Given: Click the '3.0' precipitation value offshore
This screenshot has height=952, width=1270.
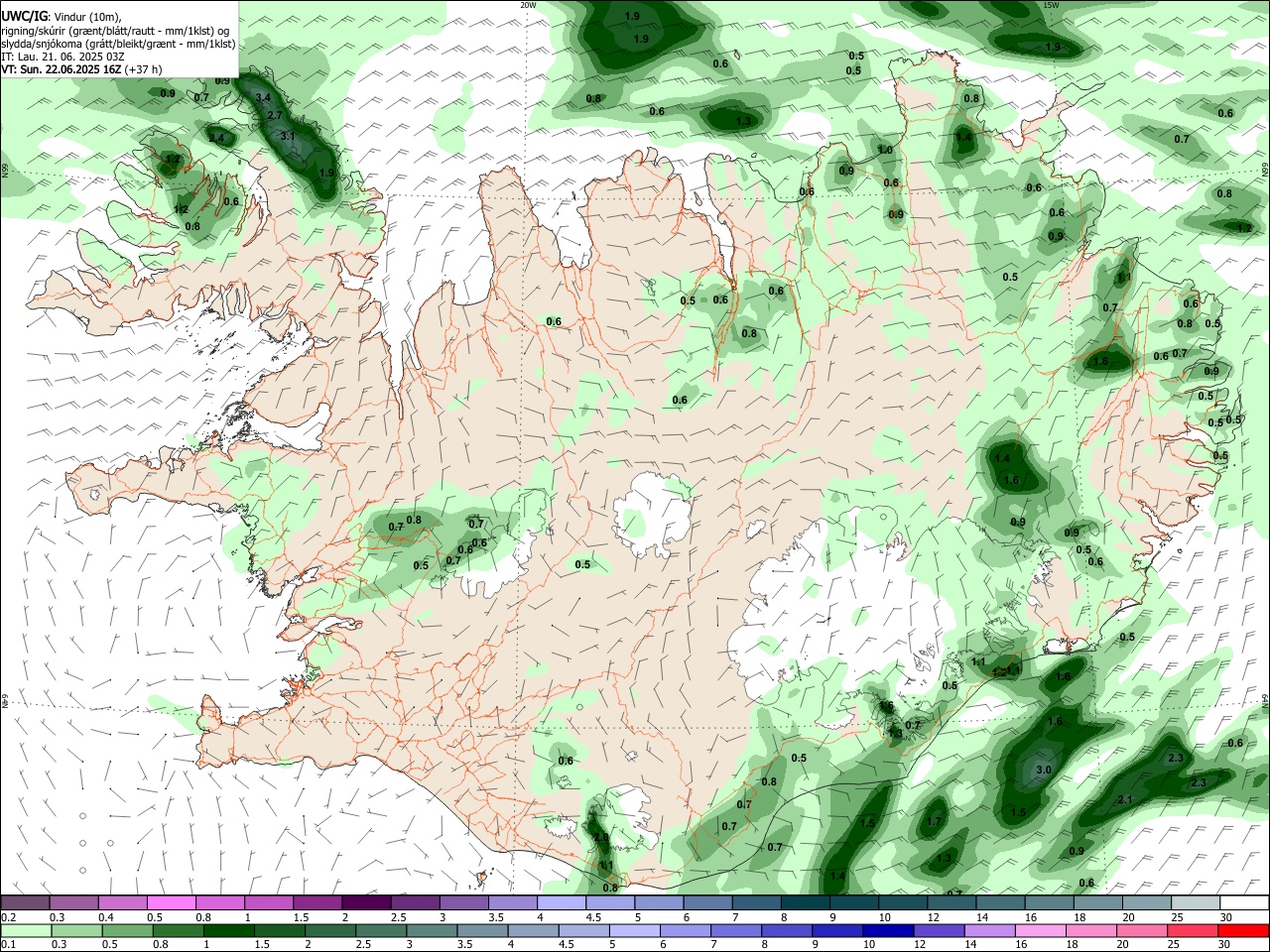Looking at the screenshot, I should (x=1044, y=771).
